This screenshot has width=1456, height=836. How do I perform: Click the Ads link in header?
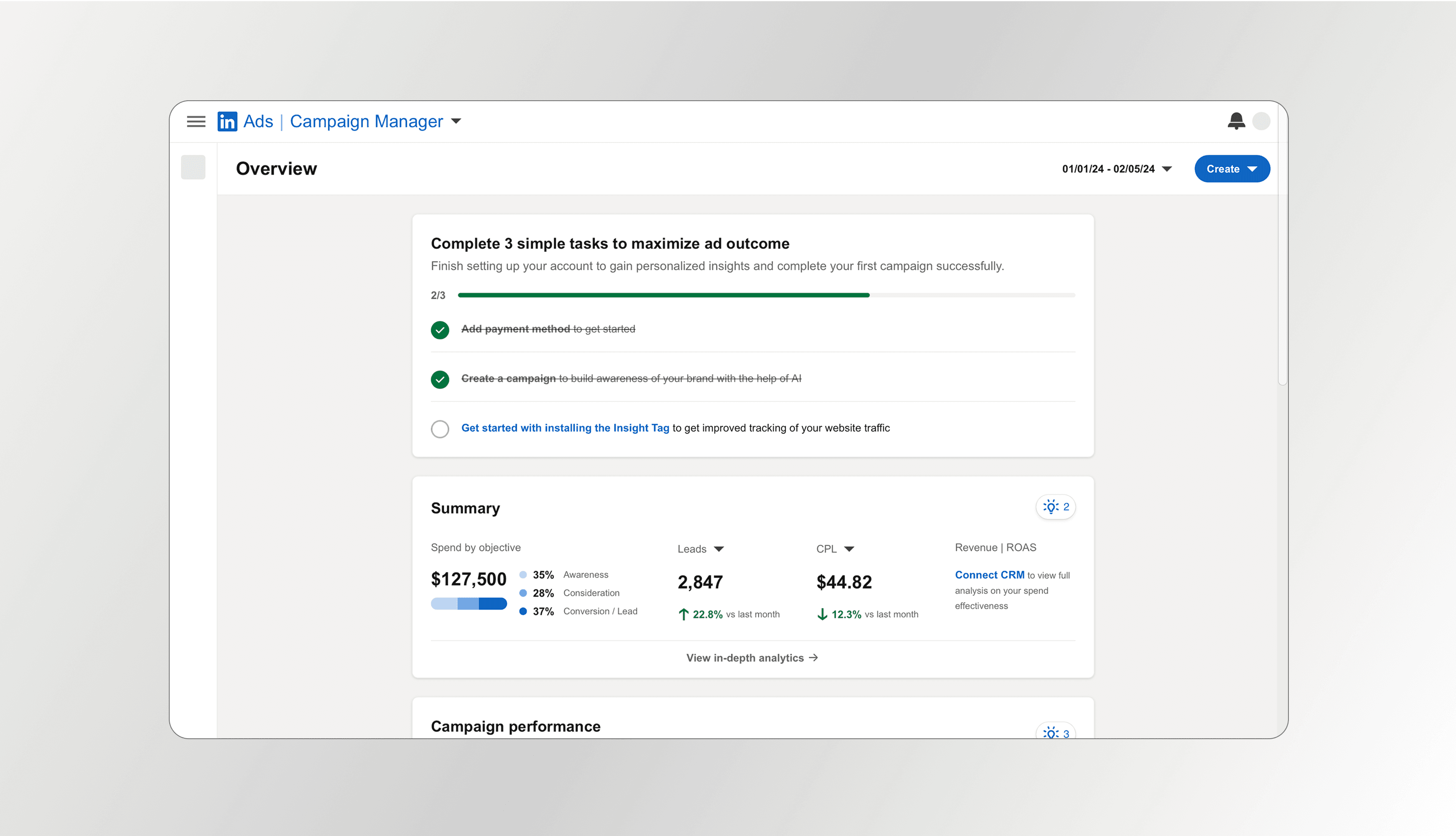[x=258, y=121]
